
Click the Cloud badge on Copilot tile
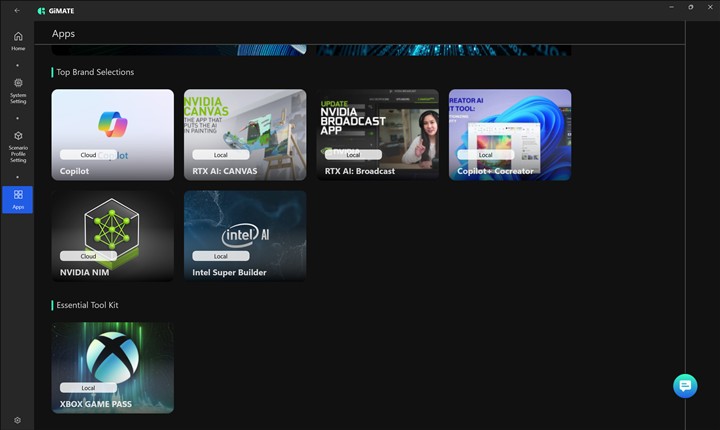tap(88, 155)
